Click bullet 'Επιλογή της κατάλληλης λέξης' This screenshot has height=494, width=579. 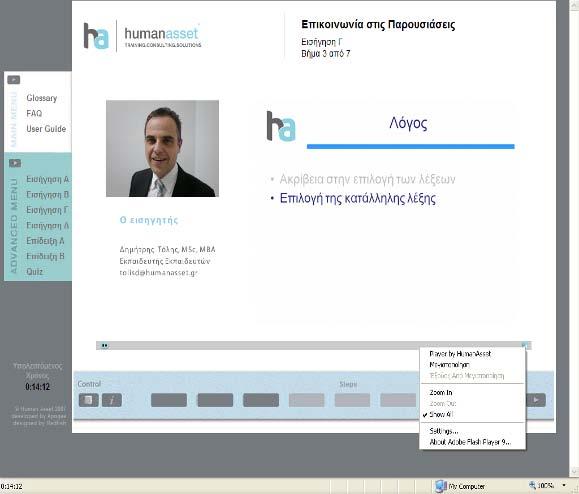coord(357,199)
